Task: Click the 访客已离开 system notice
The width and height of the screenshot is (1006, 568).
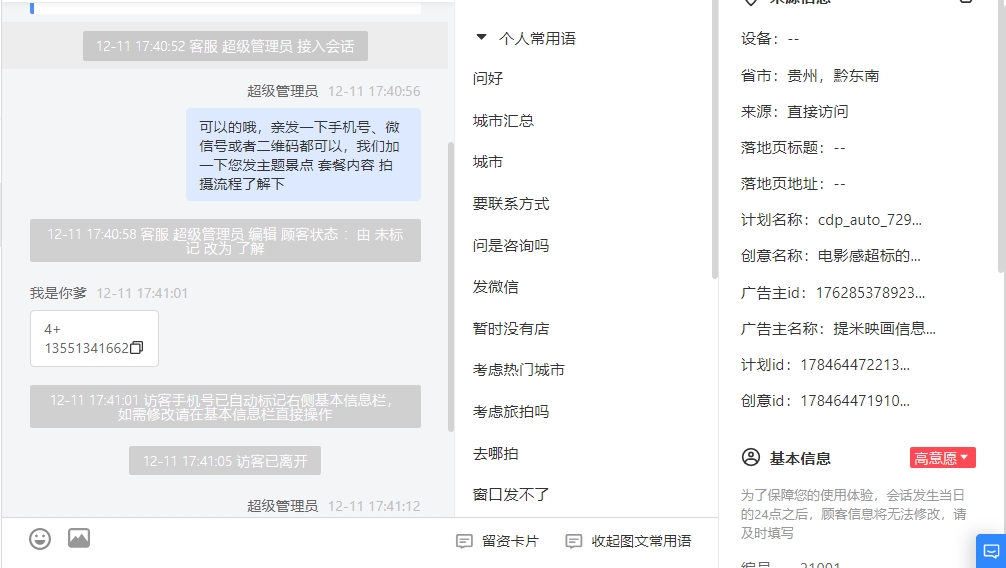Action: [x=225, y=461]
